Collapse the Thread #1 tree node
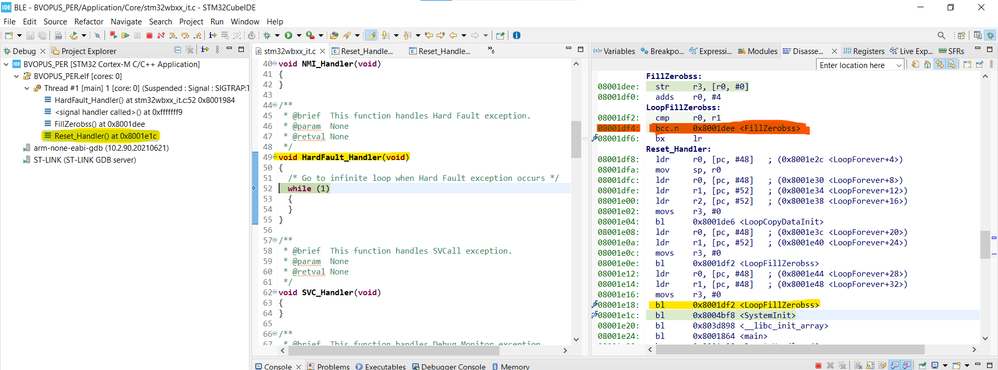This screenshot has height=370, width=998. tap(26, 88)
